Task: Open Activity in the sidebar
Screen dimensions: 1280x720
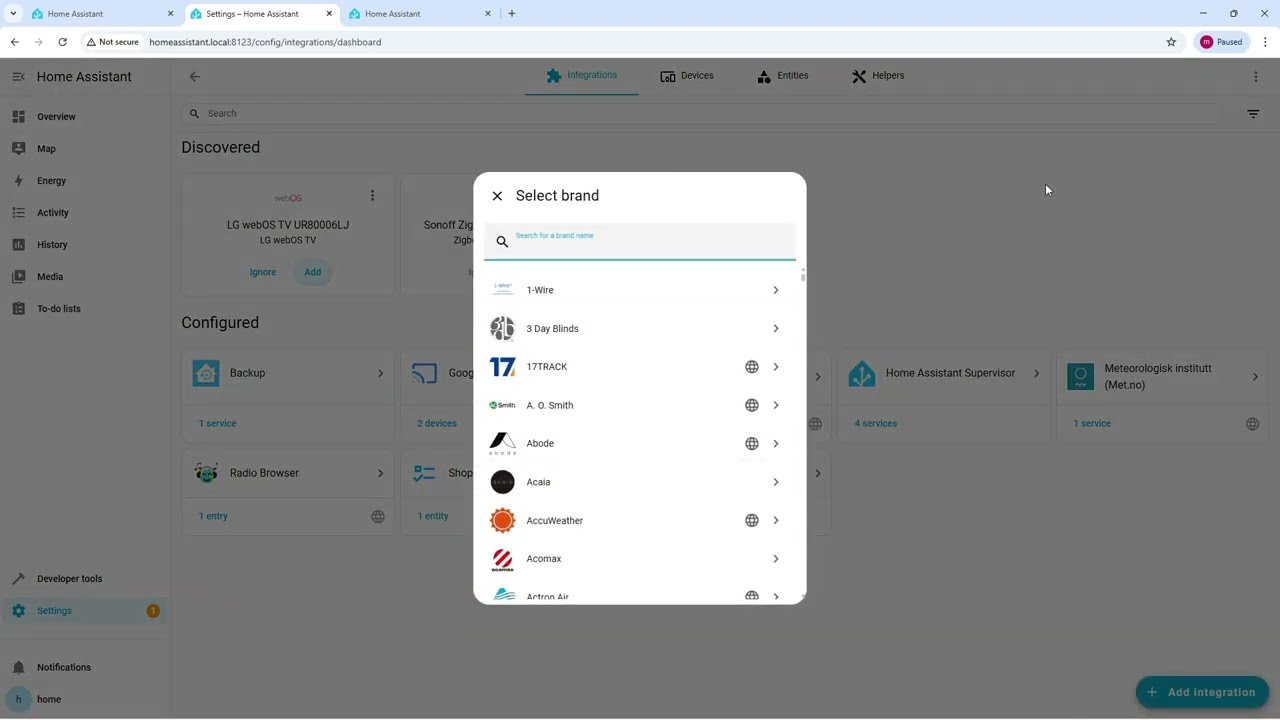Action: tap(85, 213)
